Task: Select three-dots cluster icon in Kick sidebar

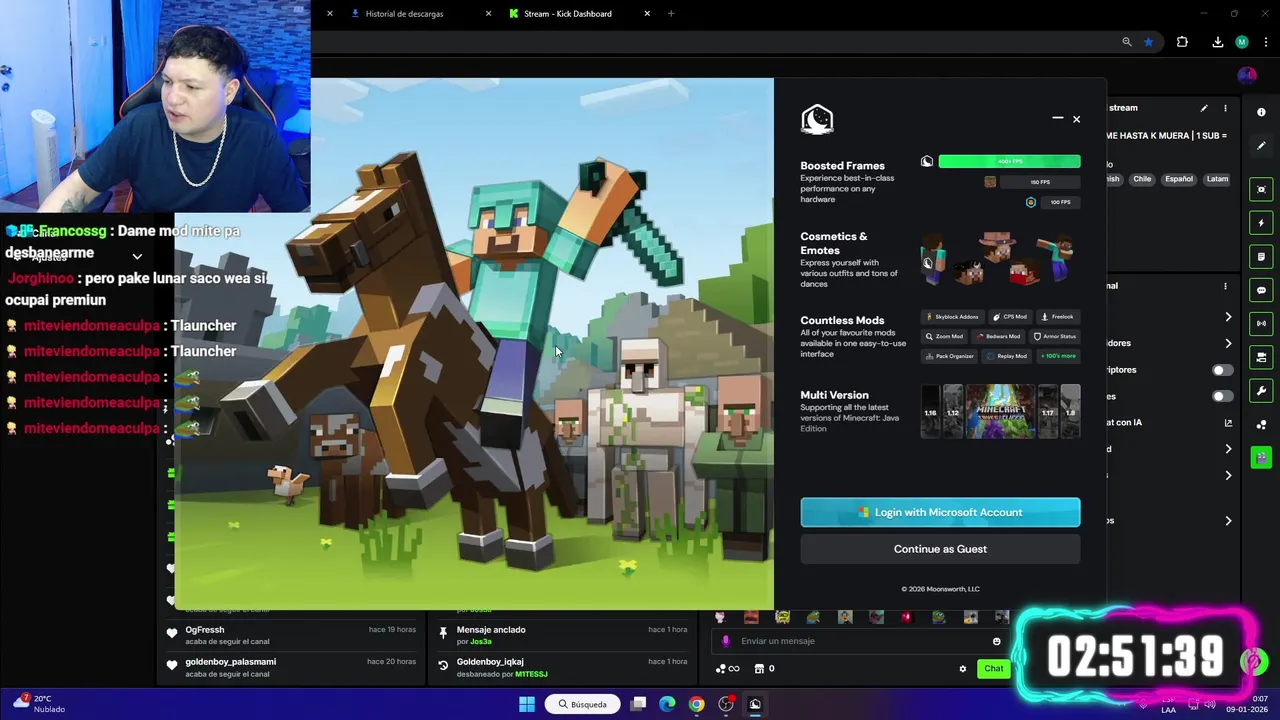Action: (x=1261, y=424)
